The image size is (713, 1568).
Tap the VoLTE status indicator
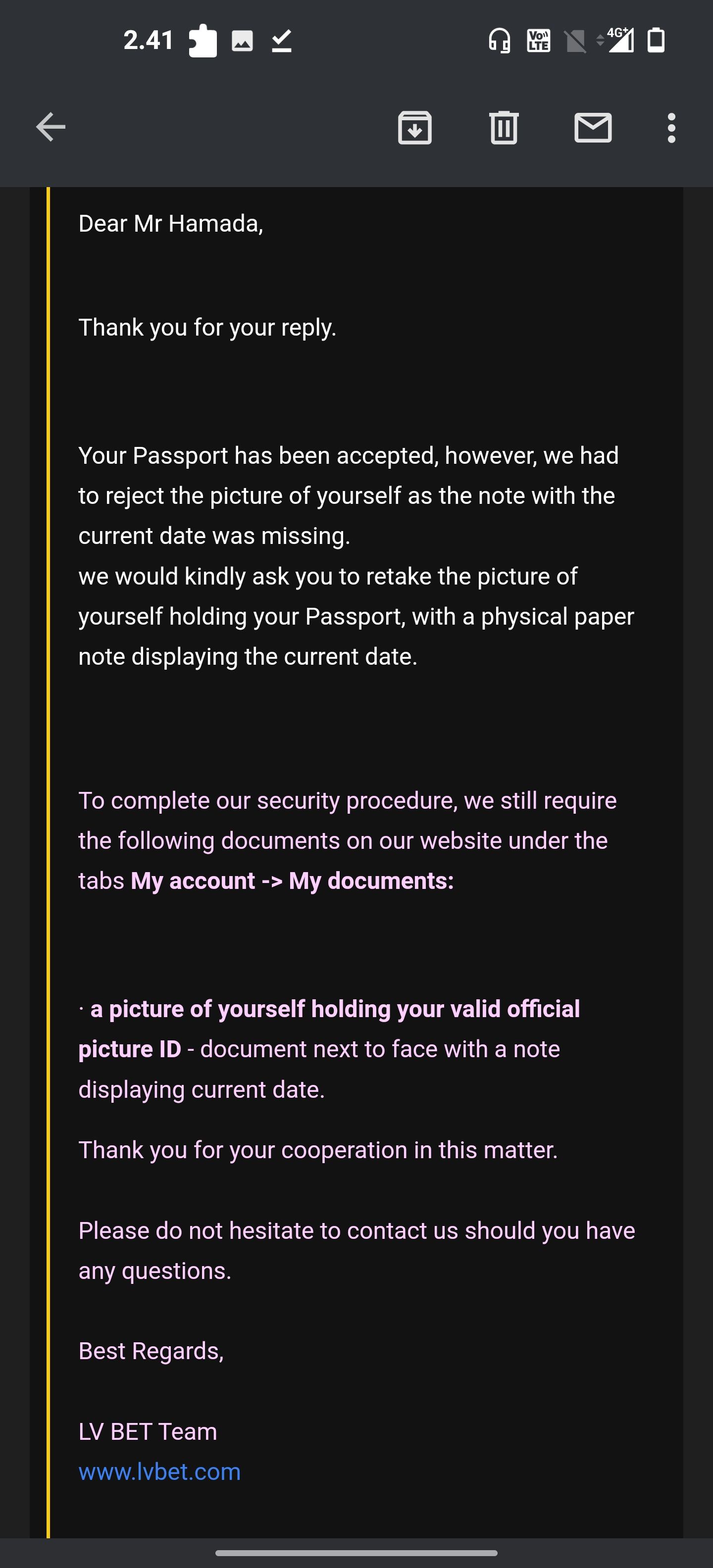point(538,41)
